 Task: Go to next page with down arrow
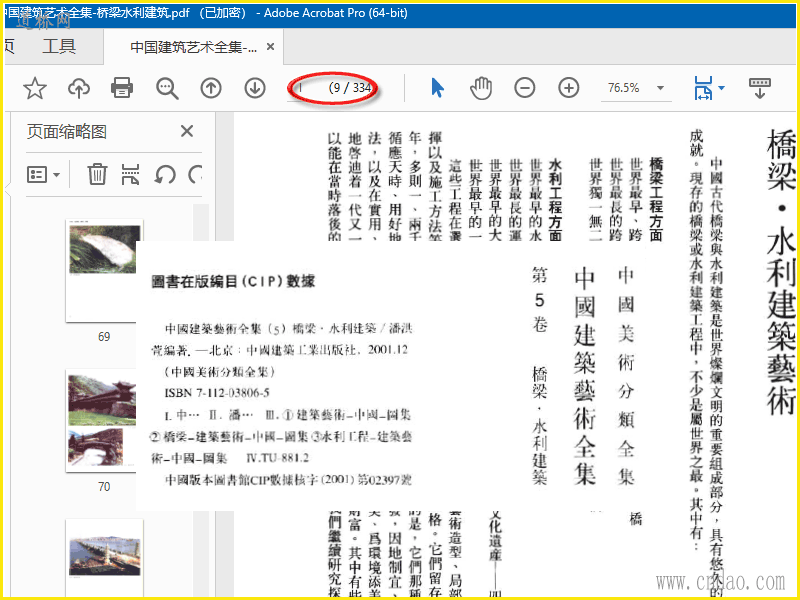point(255,88)
